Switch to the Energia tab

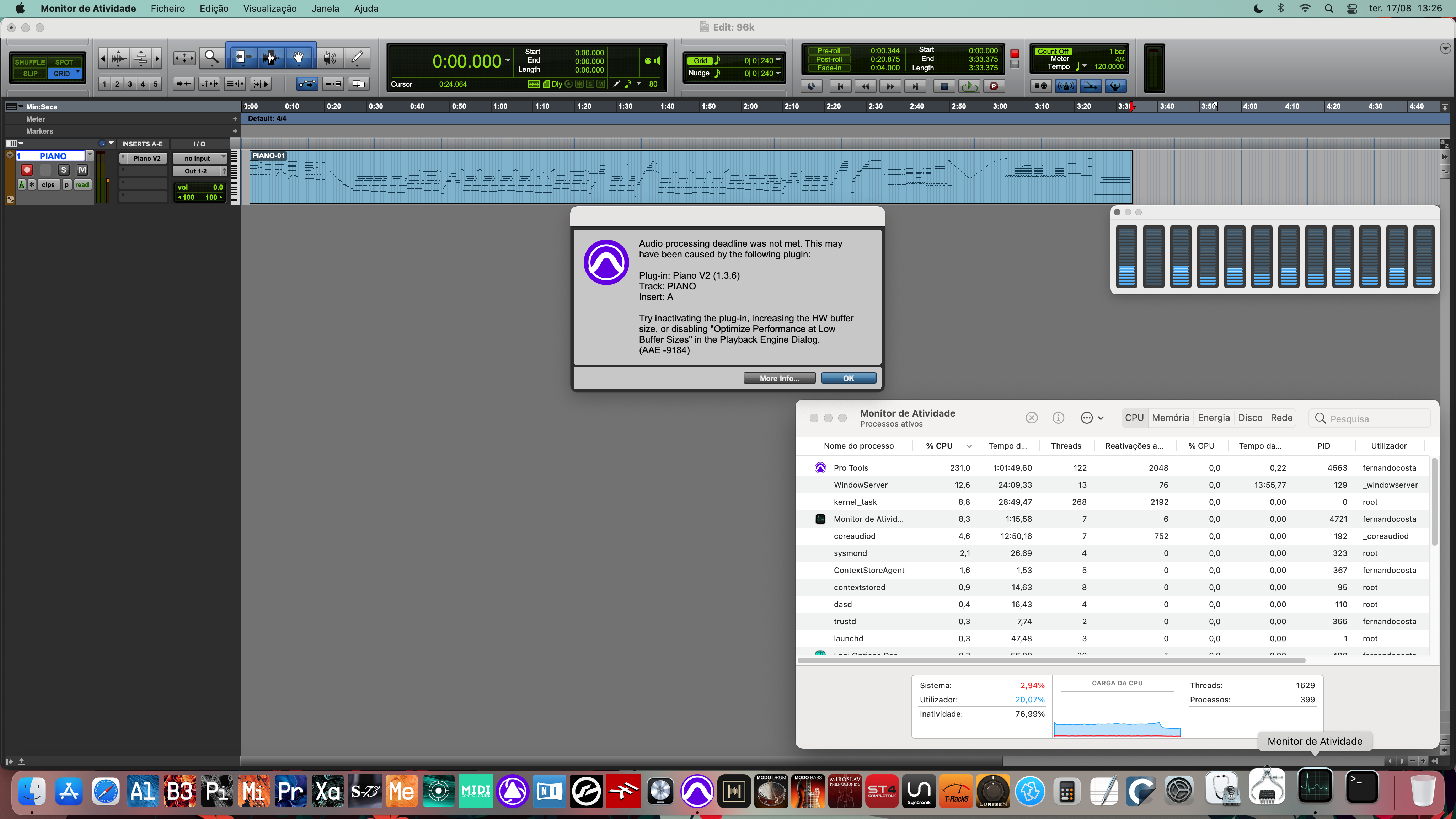pyautogui.click(x=1214, y=418)
